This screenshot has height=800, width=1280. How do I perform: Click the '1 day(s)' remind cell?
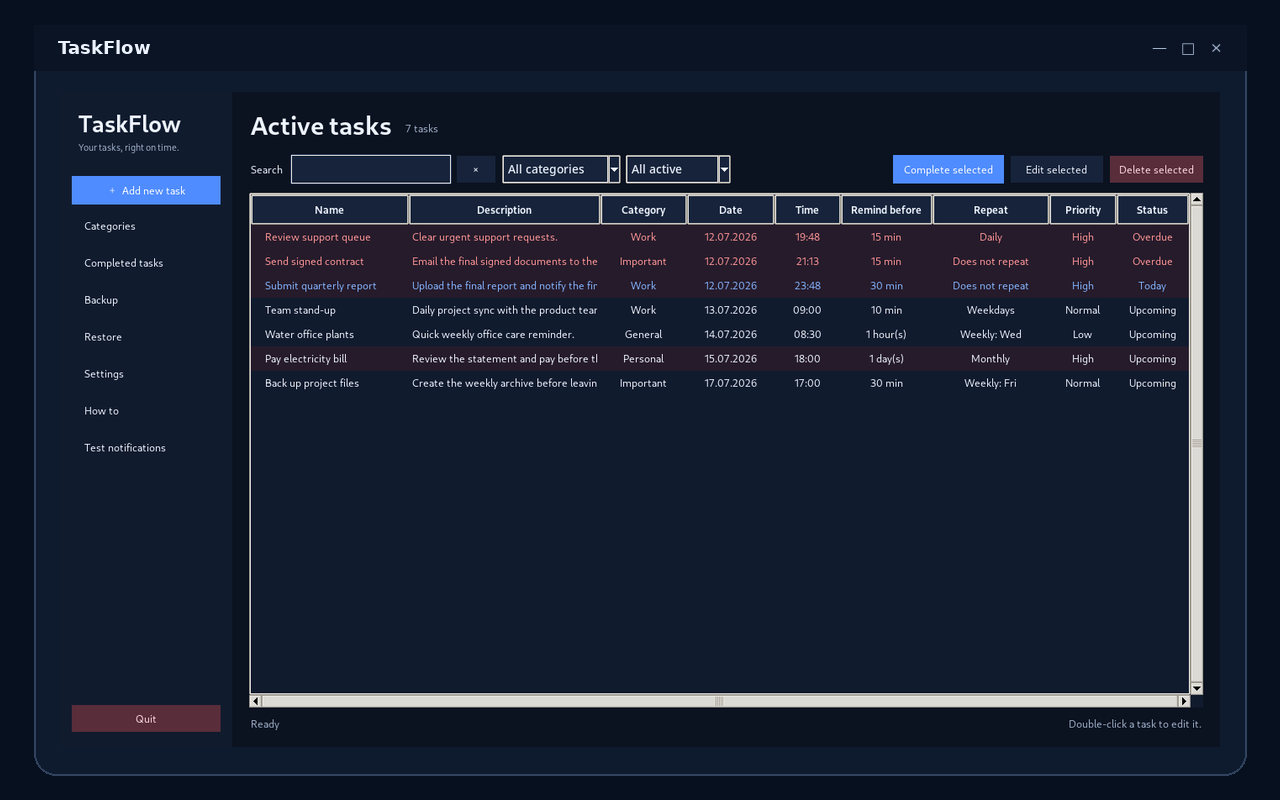[x=886, y=359]
